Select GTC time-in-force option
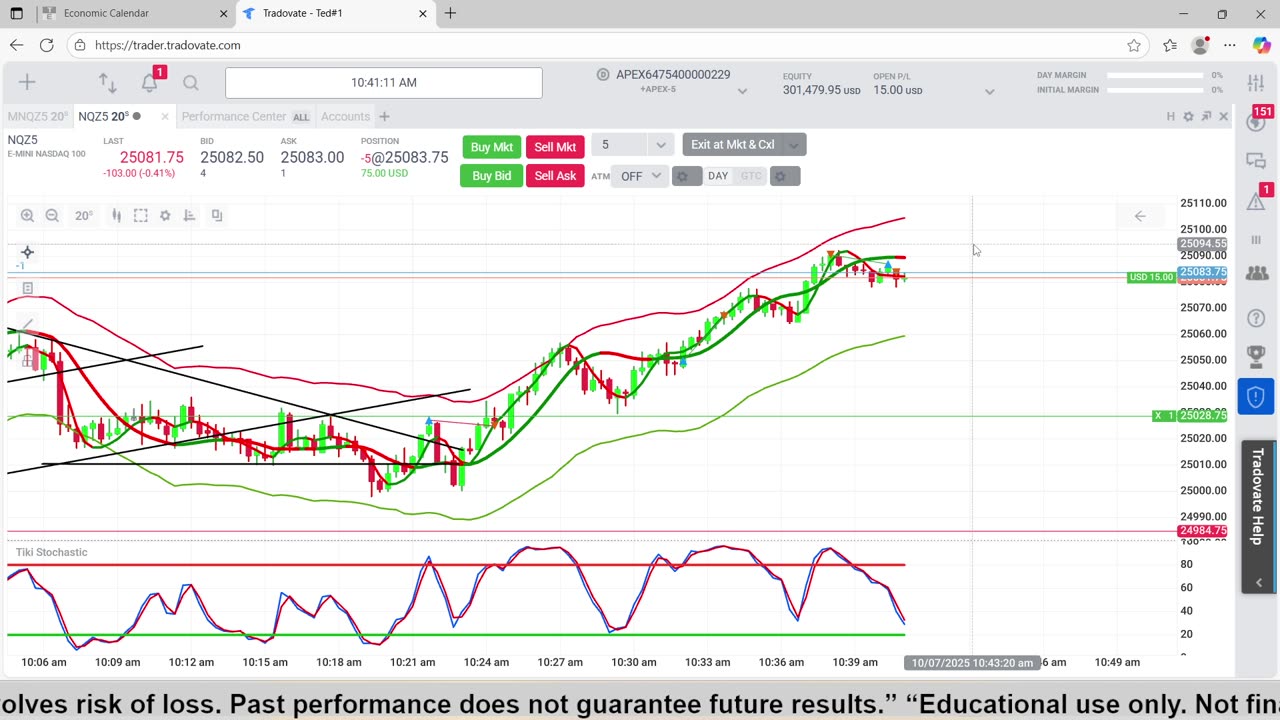The width and height of the screenshot is (1280, 720). pyautogui.click(x=751, y=176)
